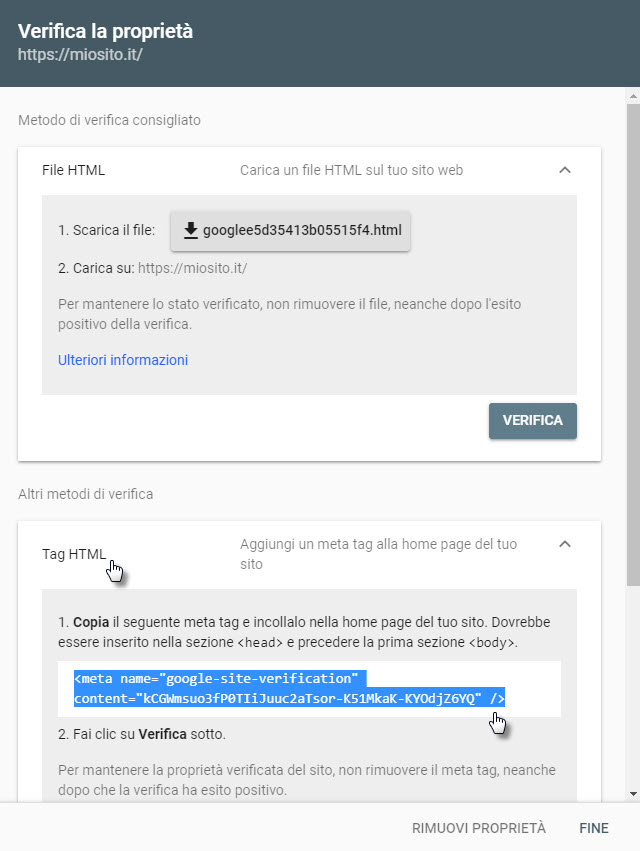This screenshot has height=851, width=640.
Task: Click the 'Altri metodi di verifica' heading
Action: tap(85, 494)
